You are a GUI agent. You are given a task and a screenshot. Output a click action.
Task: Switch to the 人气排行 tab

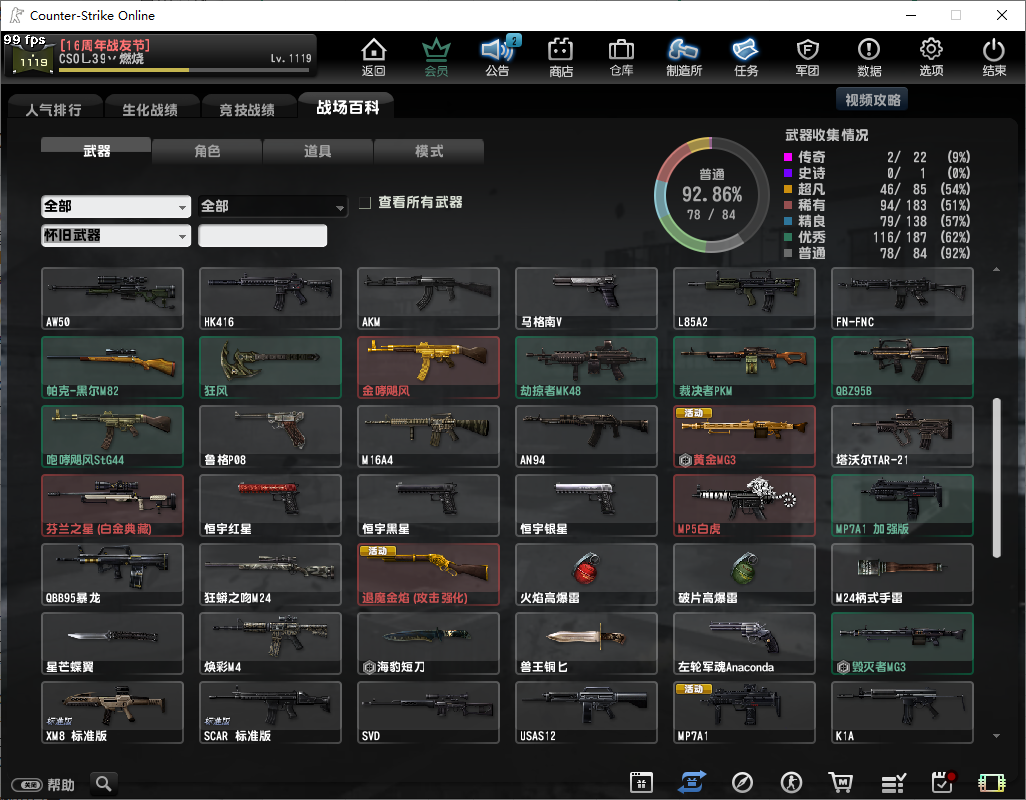(x=55, y=108)
